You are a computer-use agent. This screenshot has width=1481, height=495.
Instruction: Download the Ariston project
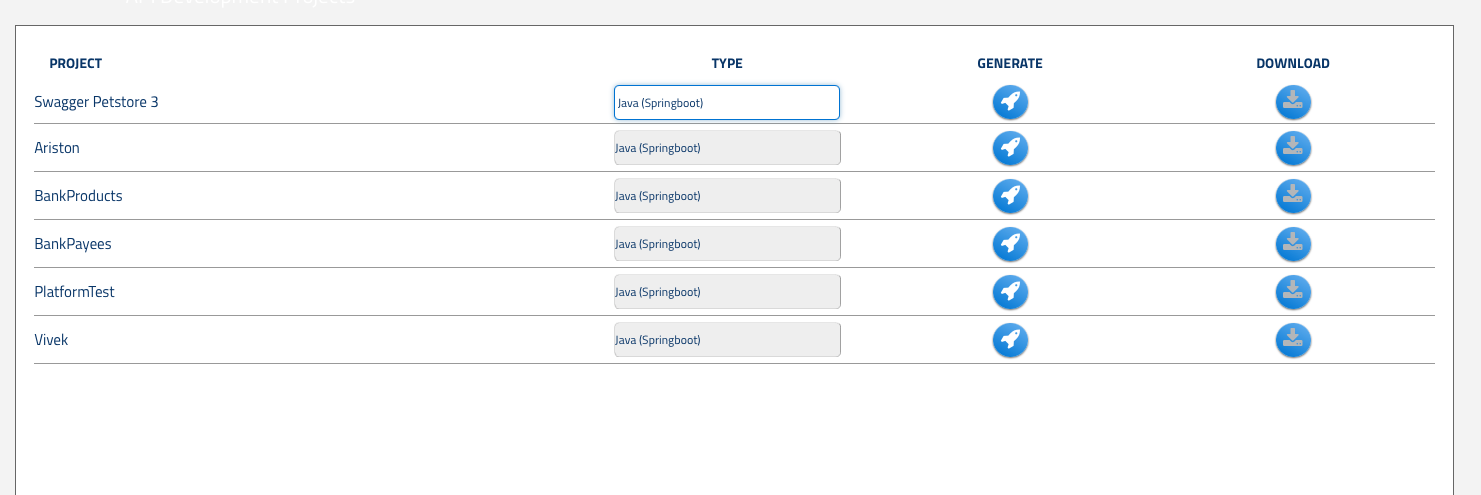pos(1293,148)
